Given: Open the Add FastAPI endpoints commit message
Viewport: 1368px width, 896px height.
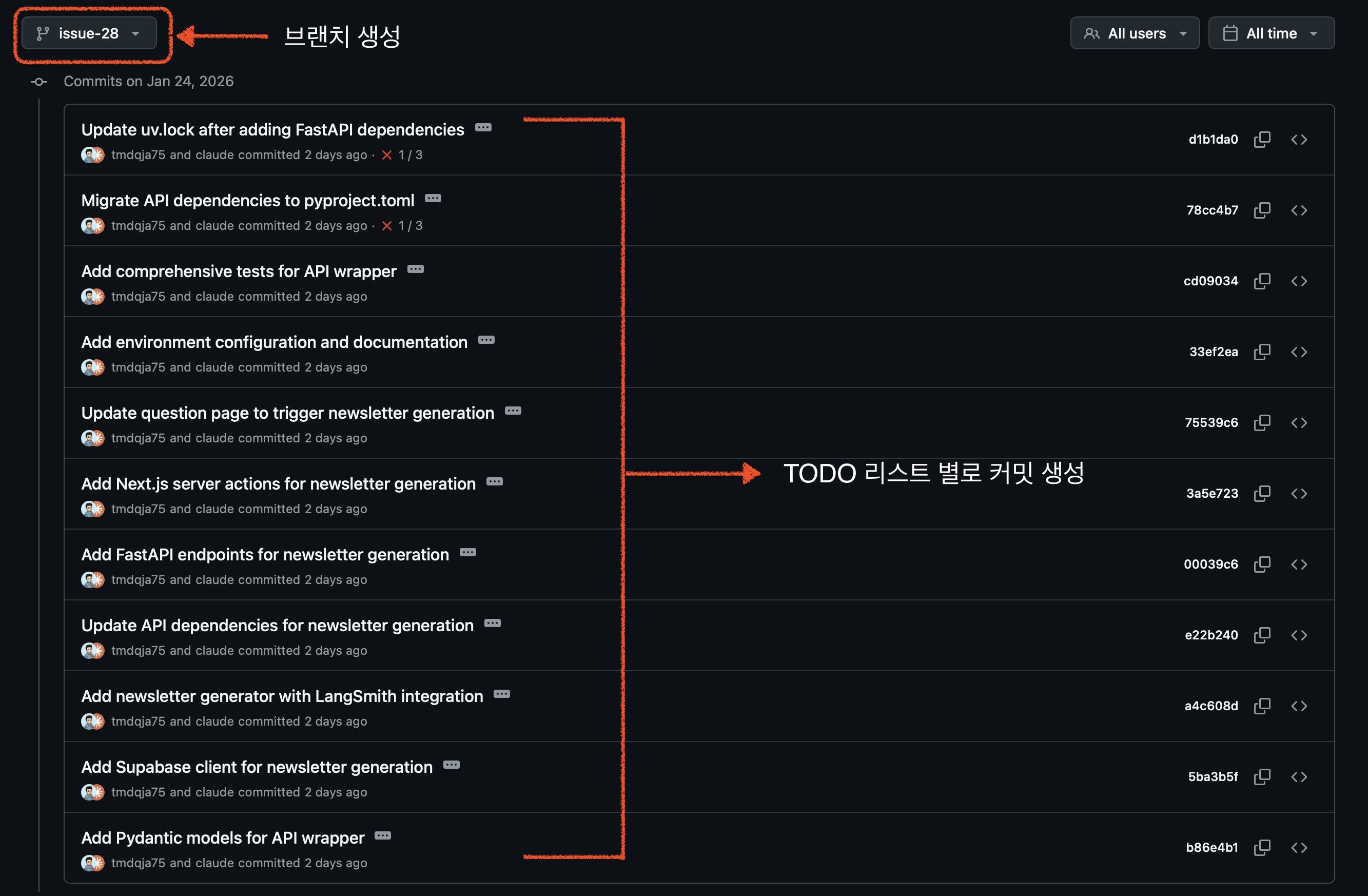Looking at the screenshot, I should pyautogui.click(x=265, y=554).
